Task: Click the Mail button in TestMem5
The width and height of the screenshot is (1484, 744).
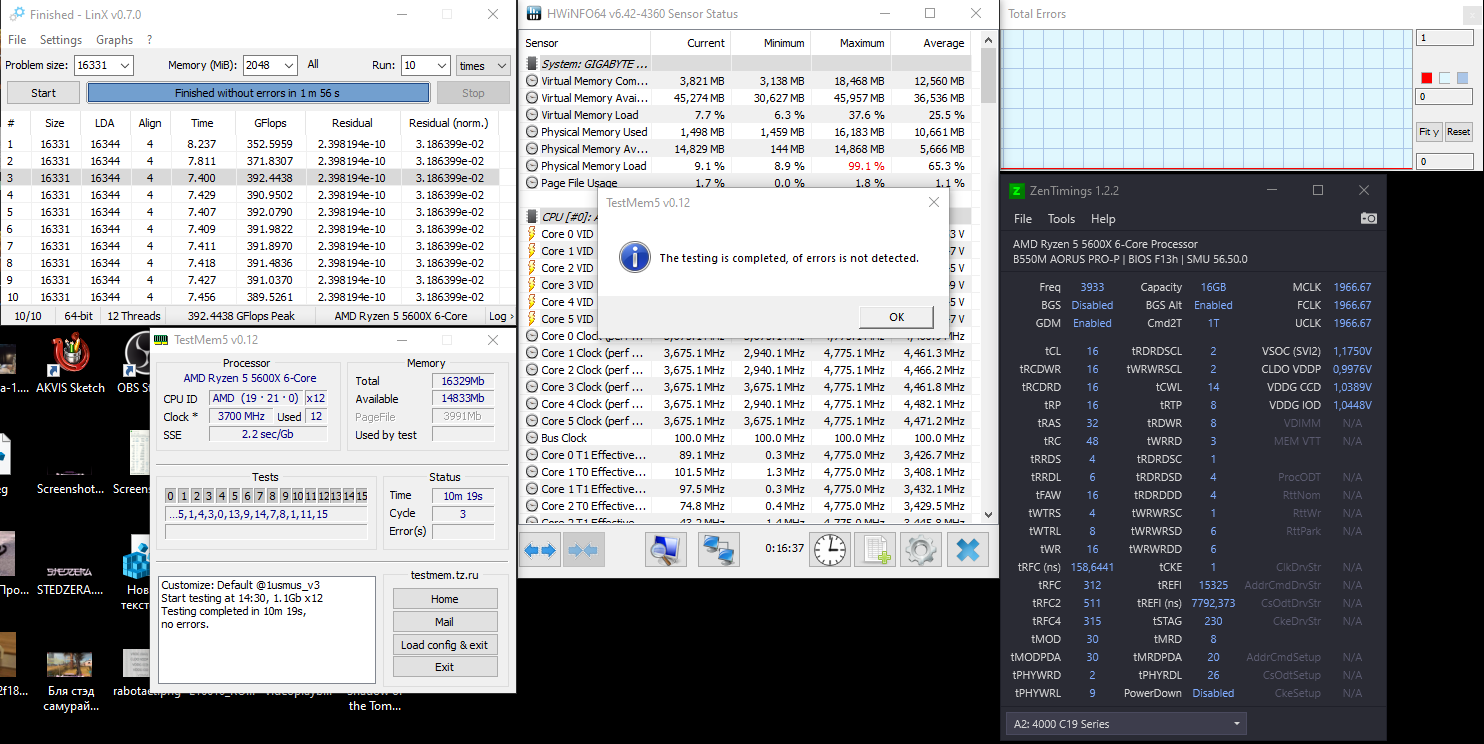Action: pyautogui.click(x=444, y=622)
